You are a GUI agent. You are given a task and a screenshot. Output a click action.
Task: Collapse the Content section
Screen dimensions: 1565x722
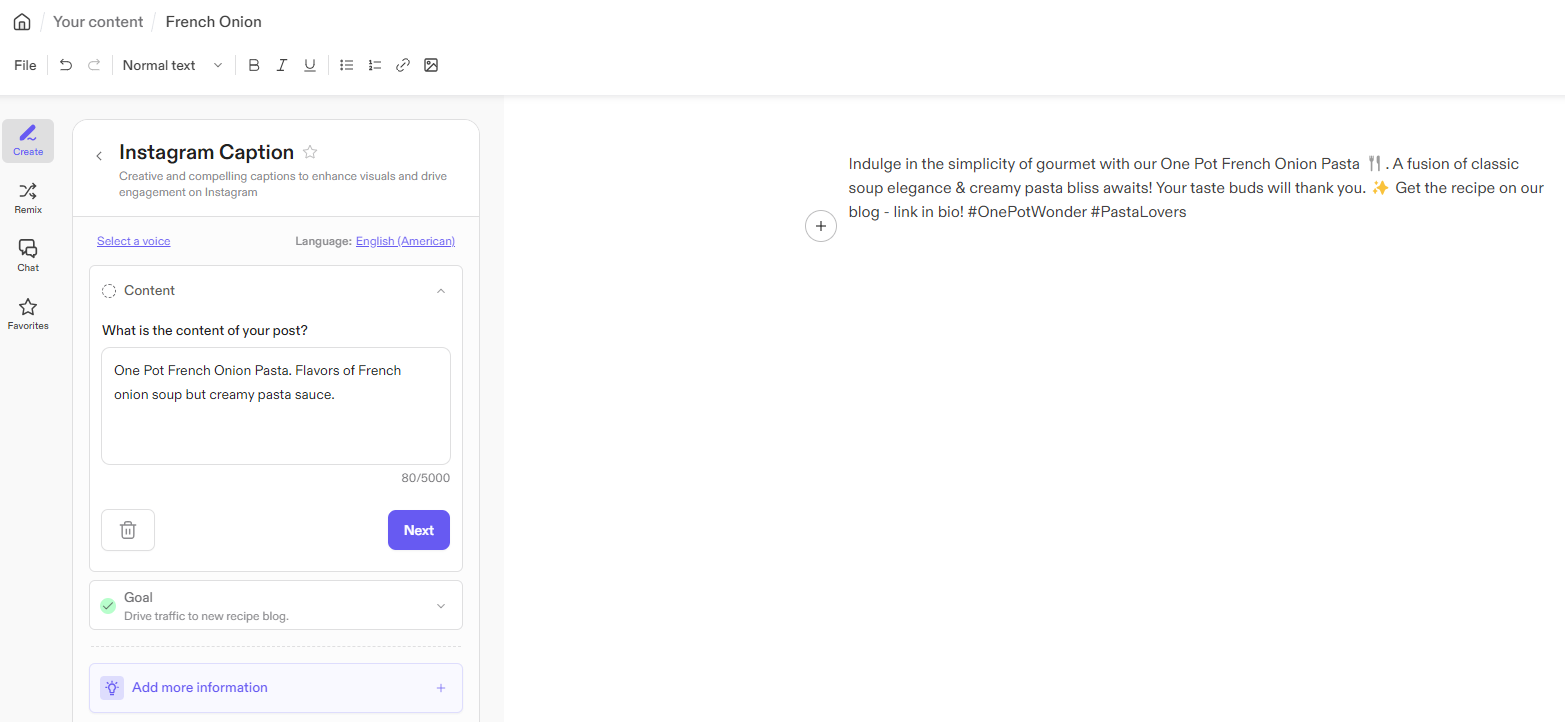point(441,291)
